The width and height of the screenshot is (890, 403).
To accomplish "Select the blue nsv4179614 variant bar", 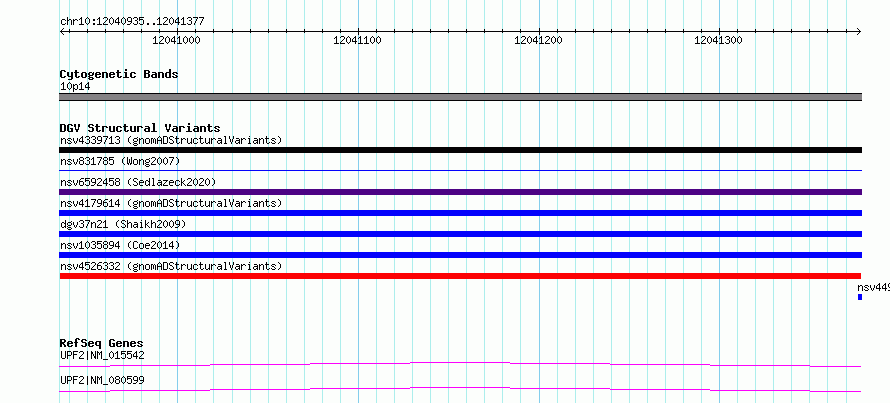I will (461, 213).
